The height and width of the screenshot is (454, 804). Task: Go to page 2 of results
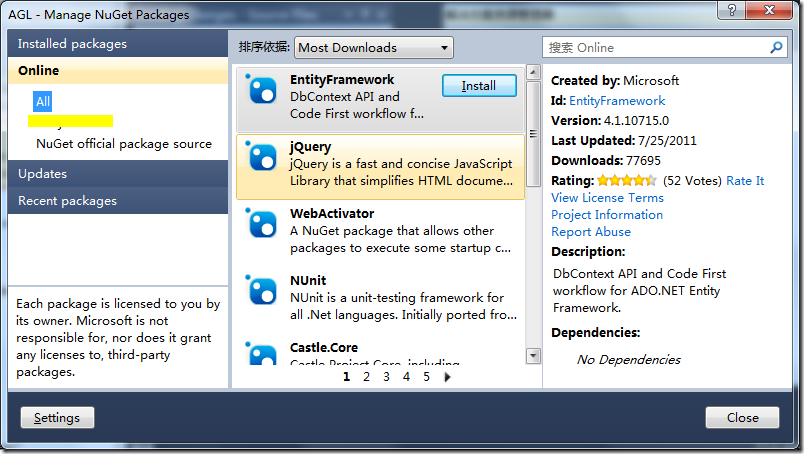(x=366, y=377)
